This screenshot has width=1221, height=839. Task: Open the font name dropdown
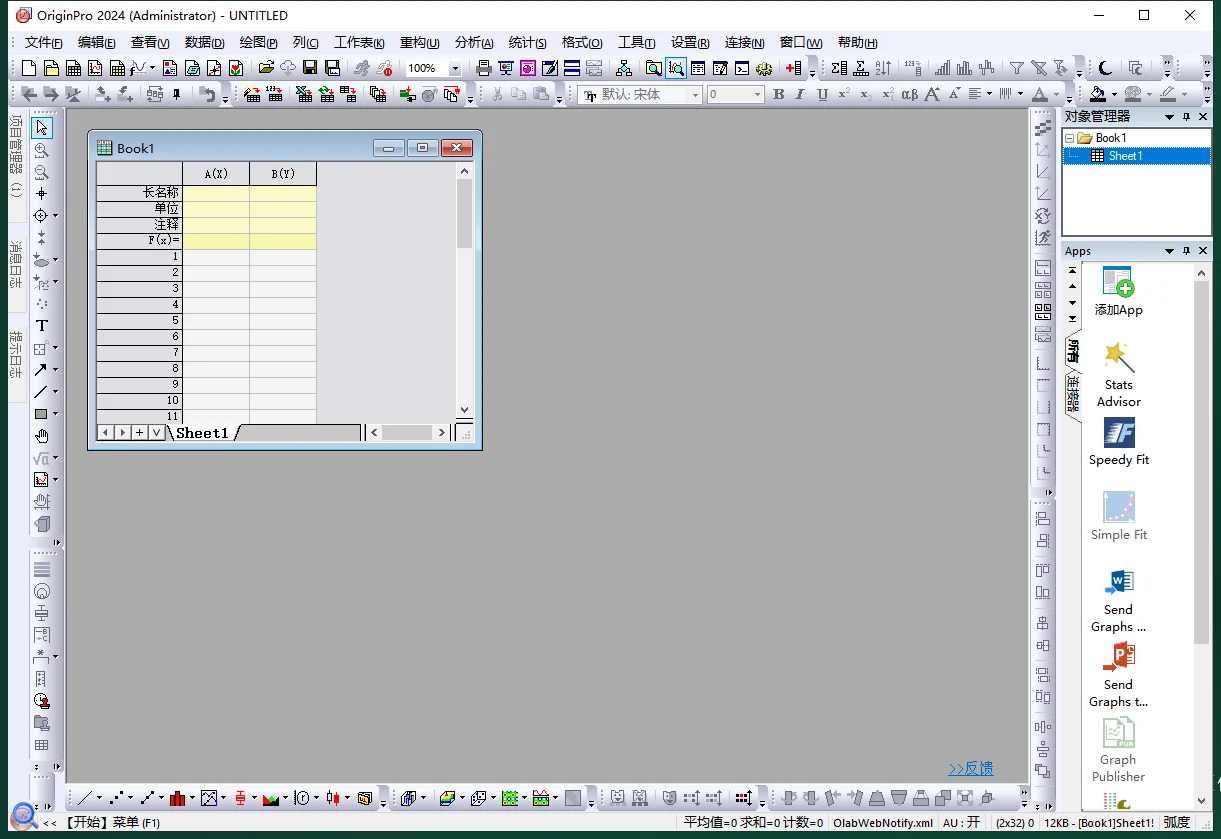[695, 95]
